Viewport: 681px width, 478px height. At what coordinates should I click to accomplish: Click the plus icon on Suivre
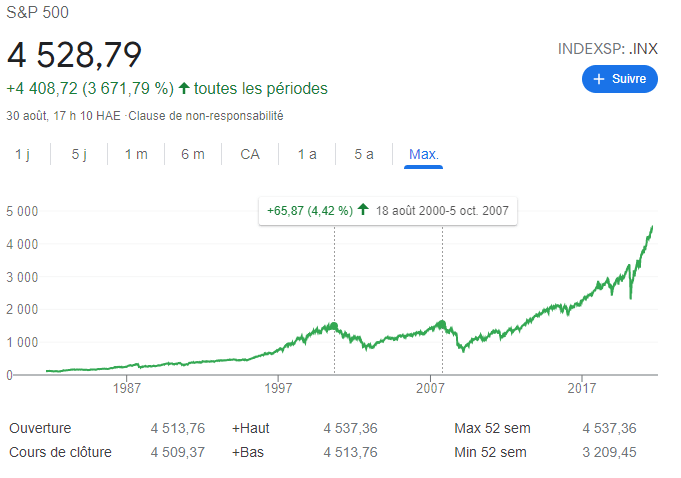coord(599,78)
